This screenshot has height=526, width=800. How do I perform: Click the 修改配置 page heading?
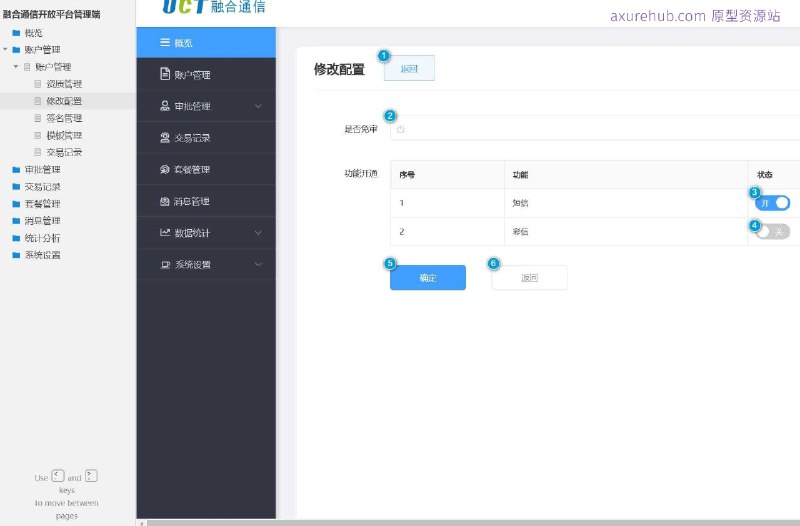click(x=339, y=69)
